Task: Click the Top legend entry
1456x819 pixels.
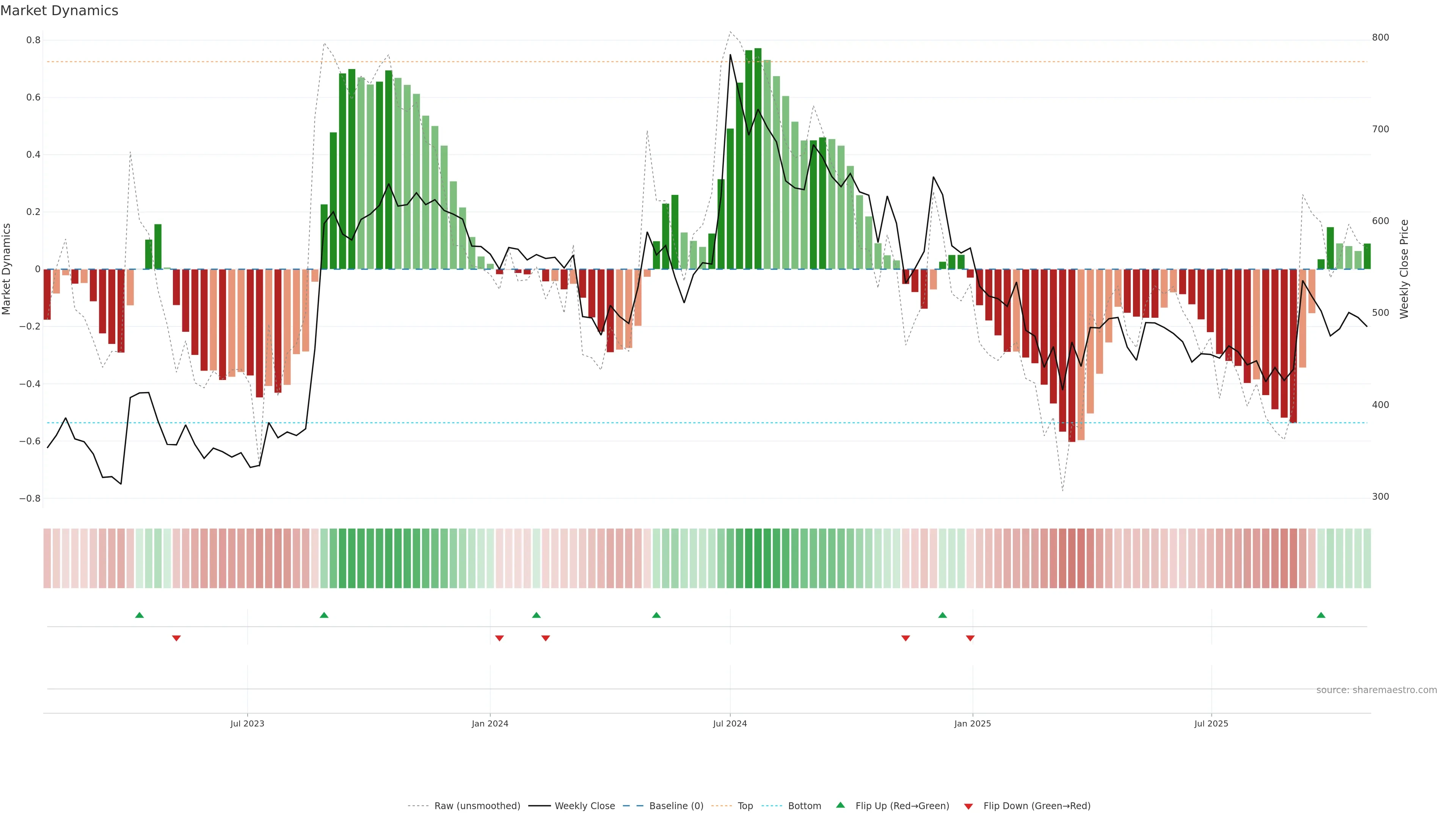Action: (745, 806)
